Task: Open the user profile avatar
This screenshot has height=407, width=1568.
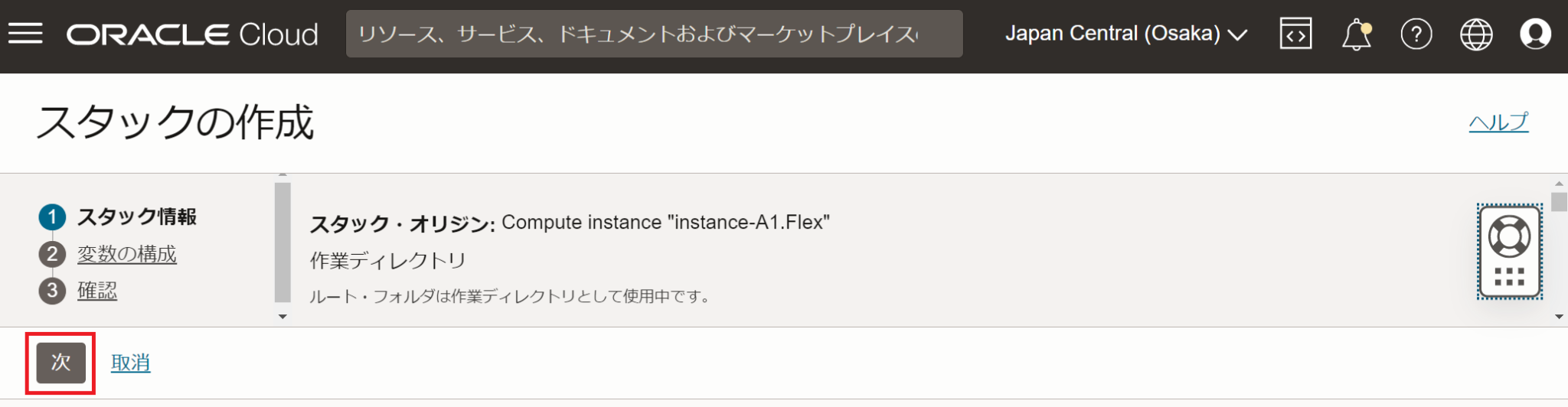Action: pos(1534,34)
